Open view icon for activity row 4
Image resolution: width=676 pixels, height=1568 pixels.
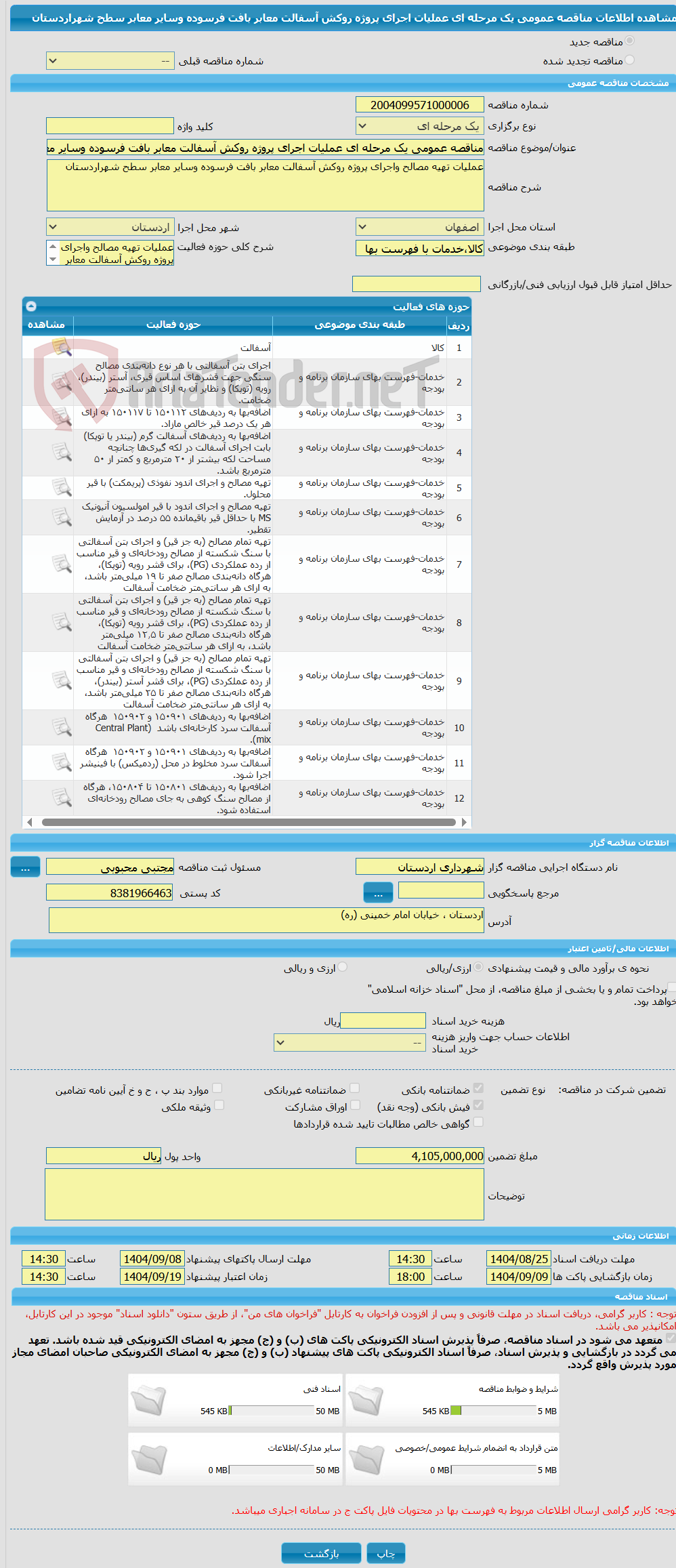click(x=62, y=453)
